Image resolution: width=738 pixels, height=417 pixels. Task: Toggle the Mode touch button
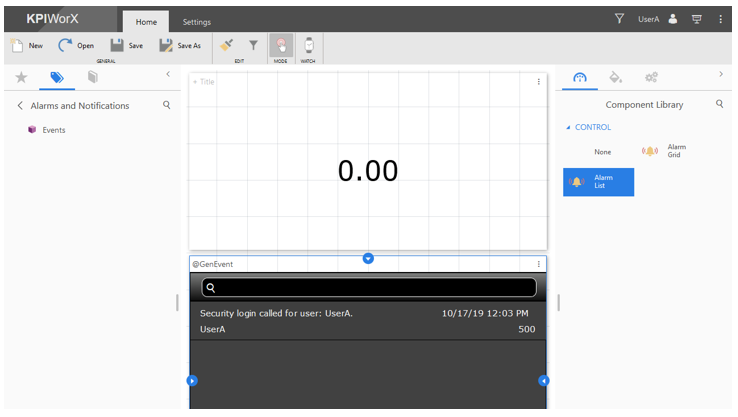coord(281,45)
